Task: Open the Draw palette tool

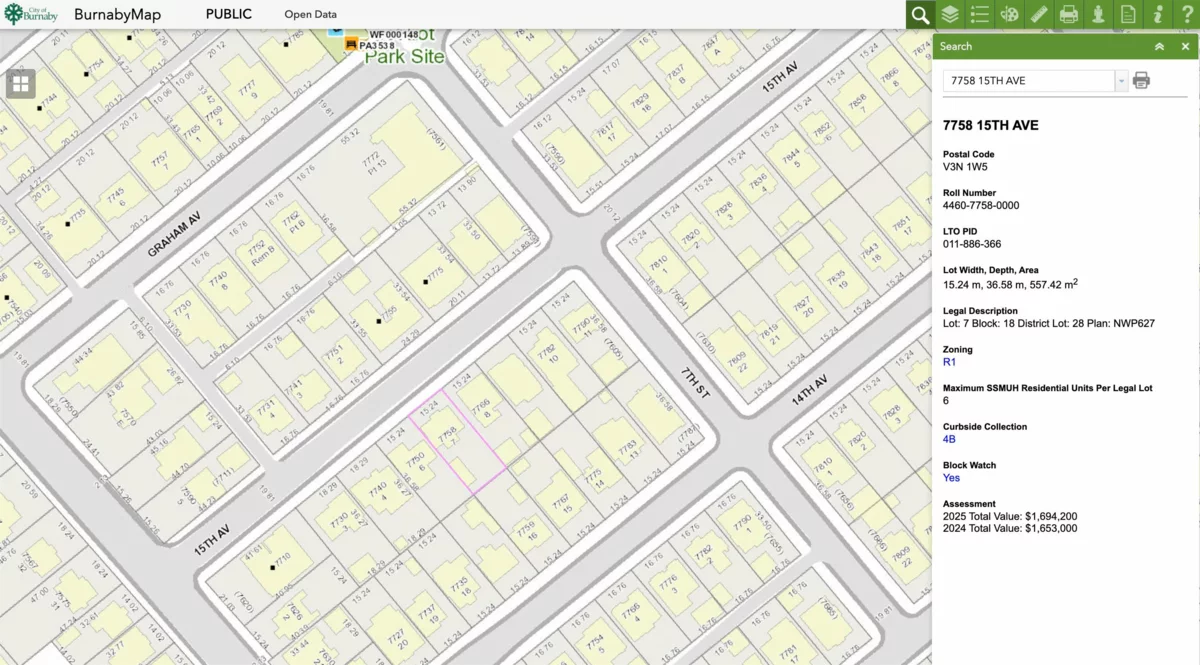Action: [x=1010, y=15]
